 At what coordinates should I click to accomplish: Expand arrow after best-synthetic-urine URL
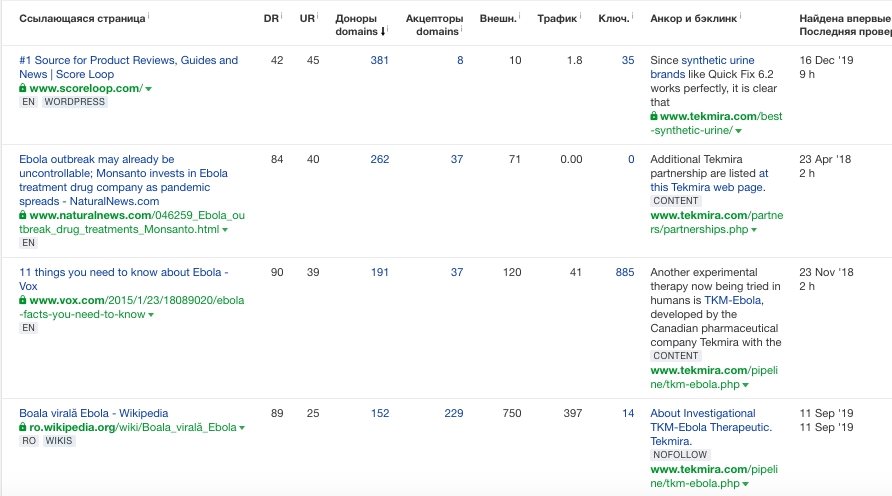tap(738, 131)
